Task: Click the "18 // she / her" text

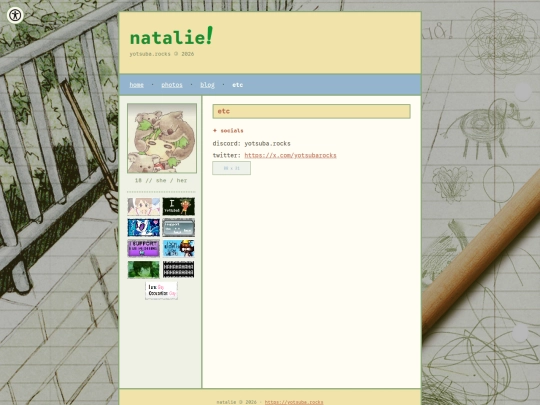Action: pyautogui.click(x=161, y=180)
